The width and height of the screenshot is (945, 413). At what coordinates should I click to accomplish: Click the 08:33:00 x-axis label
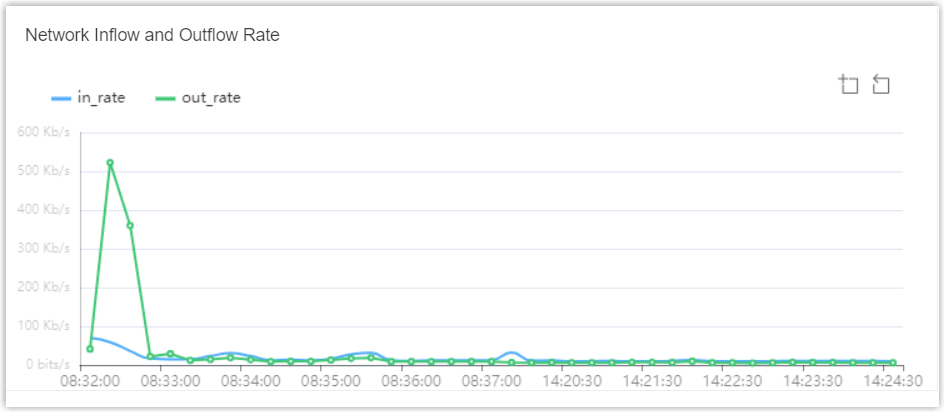coord(170,381)
